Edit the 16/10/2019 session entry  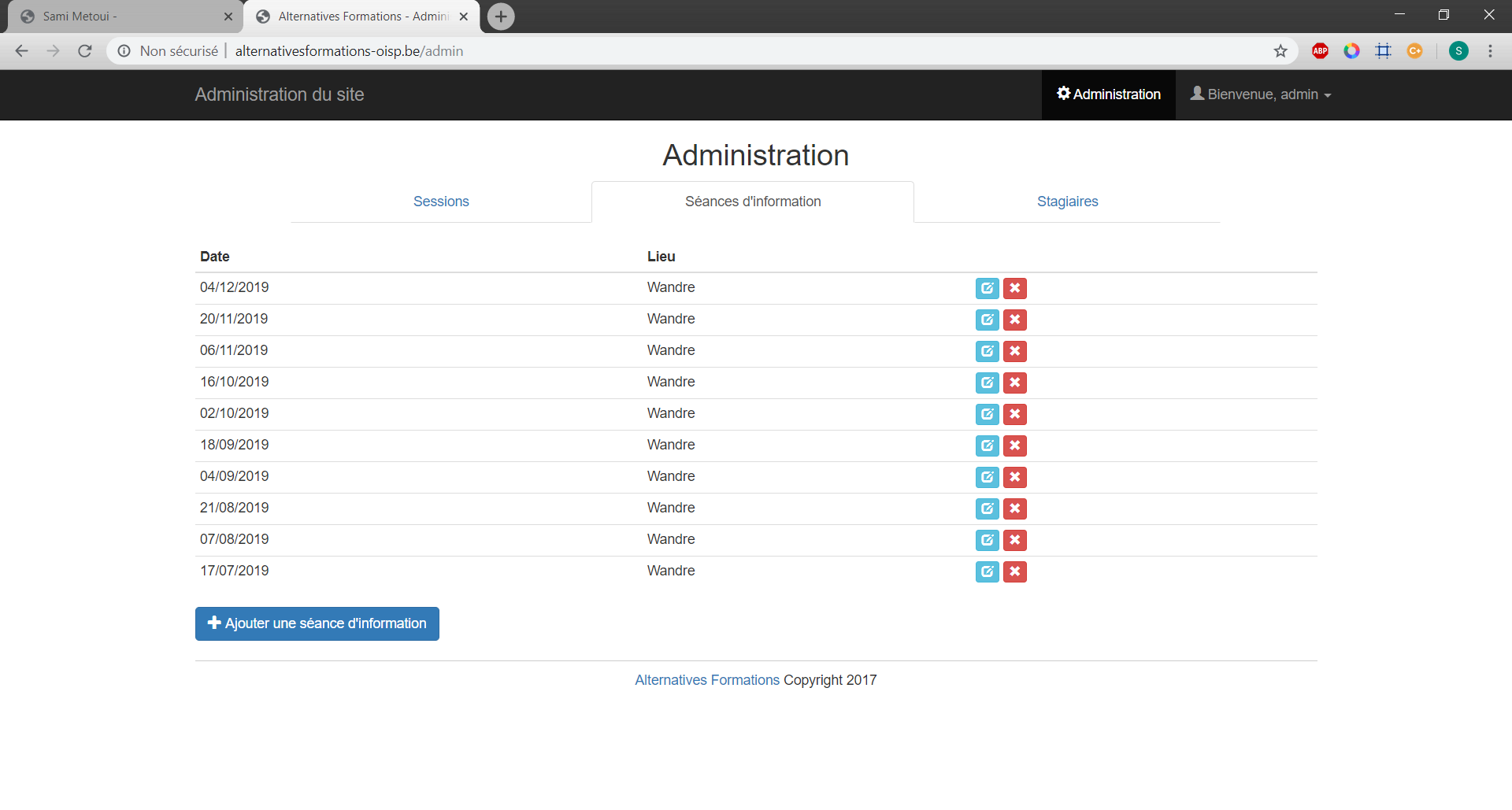click(x=987, y=383)
